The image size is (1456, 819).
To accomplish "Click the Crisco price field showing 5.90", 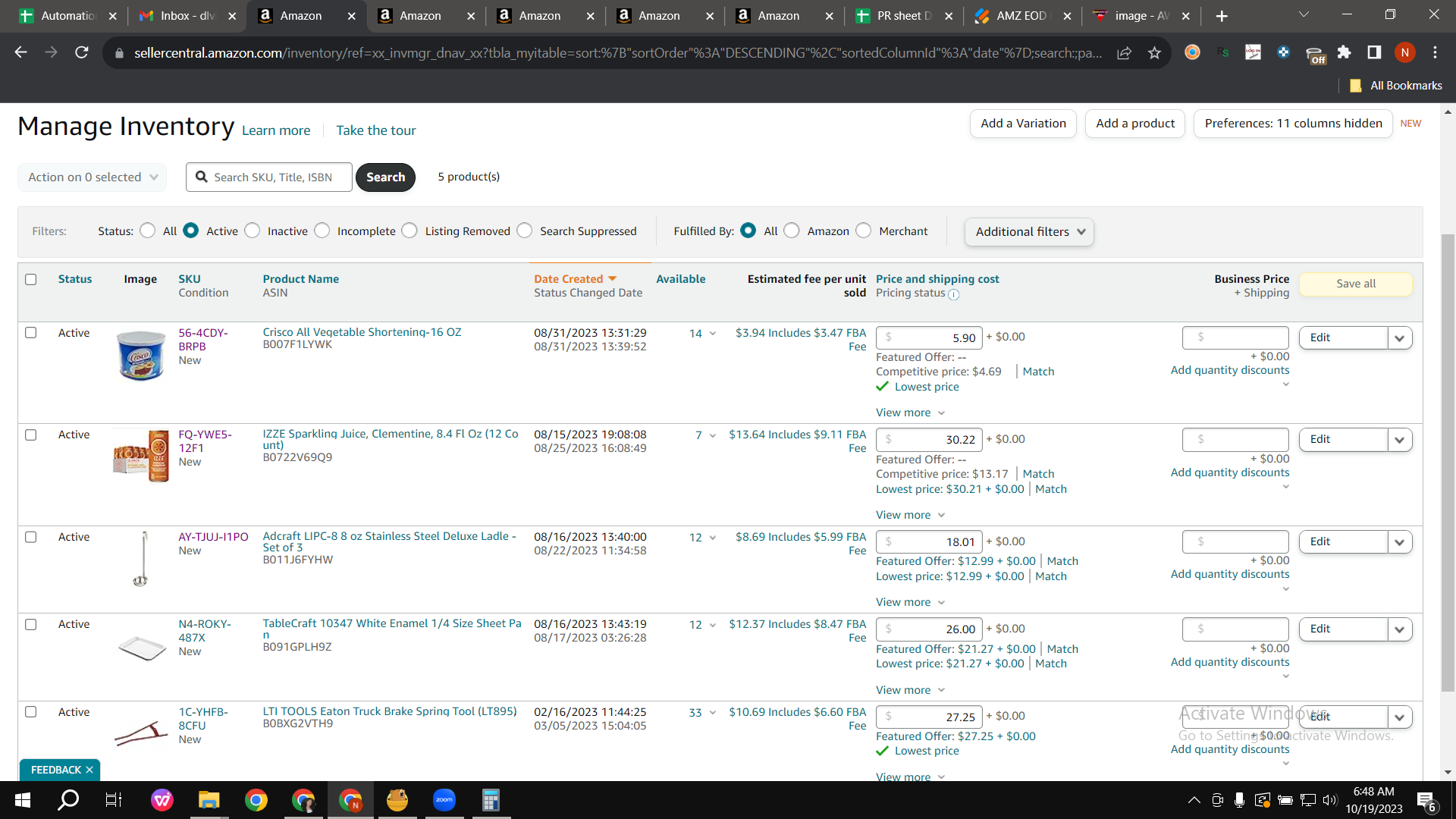I will click(x=929, y=337).
